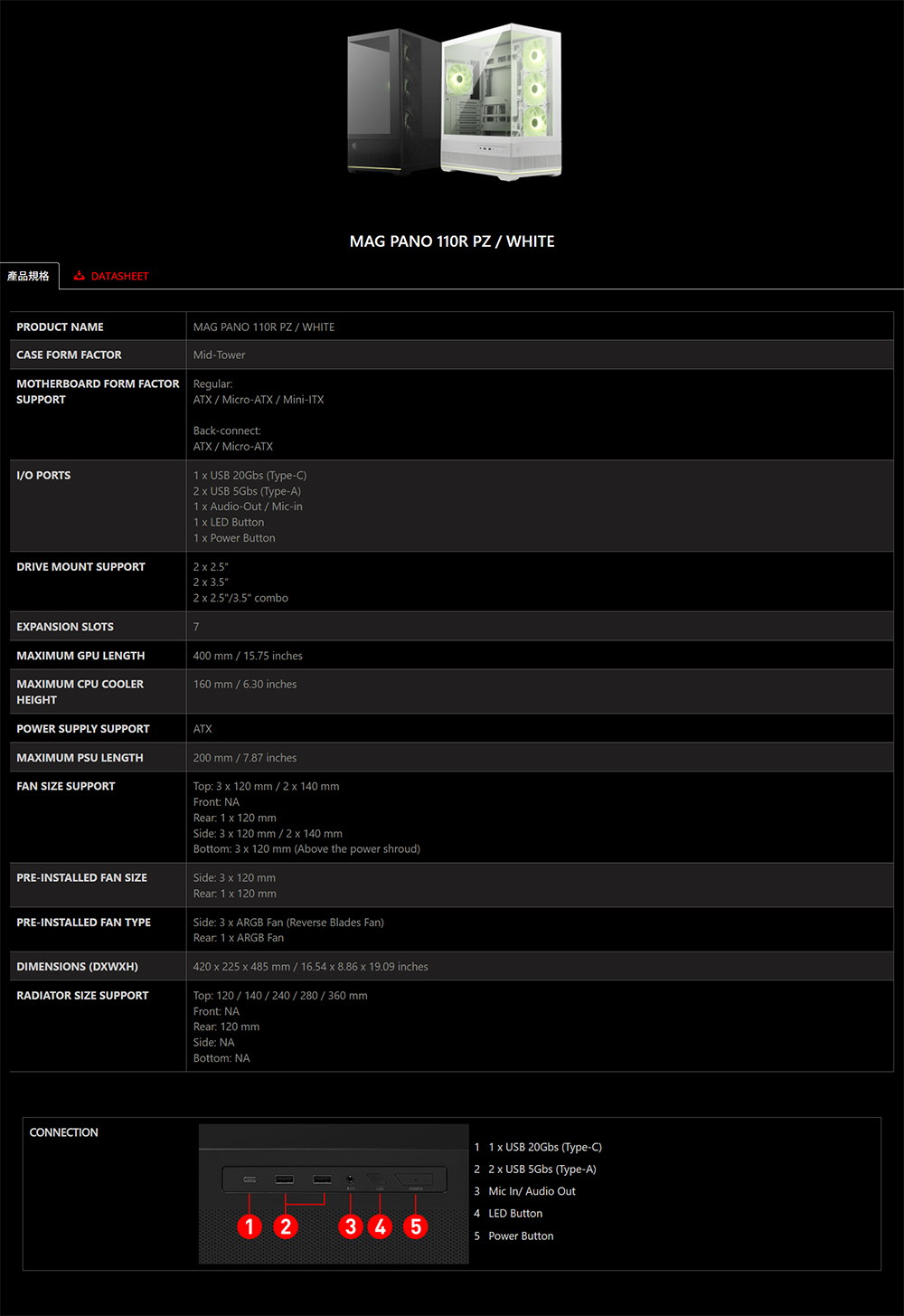Click the USB Type-C port in diagram
The image size is (904, 1316).
pos(250,1179)
